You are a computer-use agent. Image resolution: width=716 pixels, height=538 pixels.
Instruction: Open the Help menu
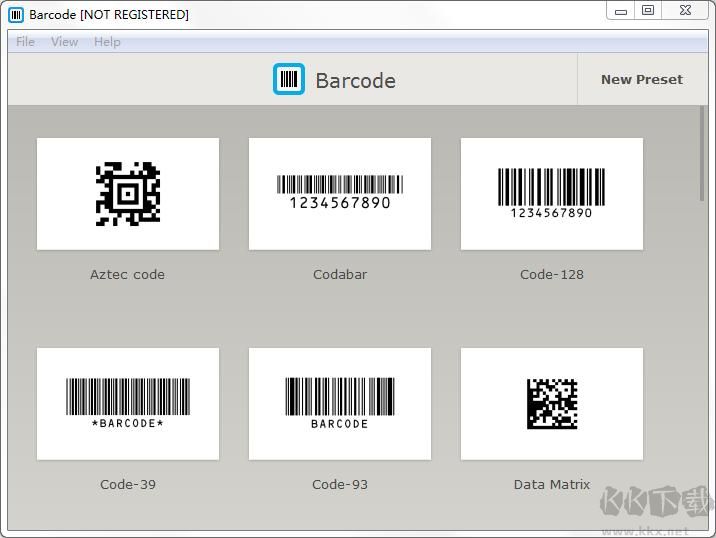click(107, 42)
